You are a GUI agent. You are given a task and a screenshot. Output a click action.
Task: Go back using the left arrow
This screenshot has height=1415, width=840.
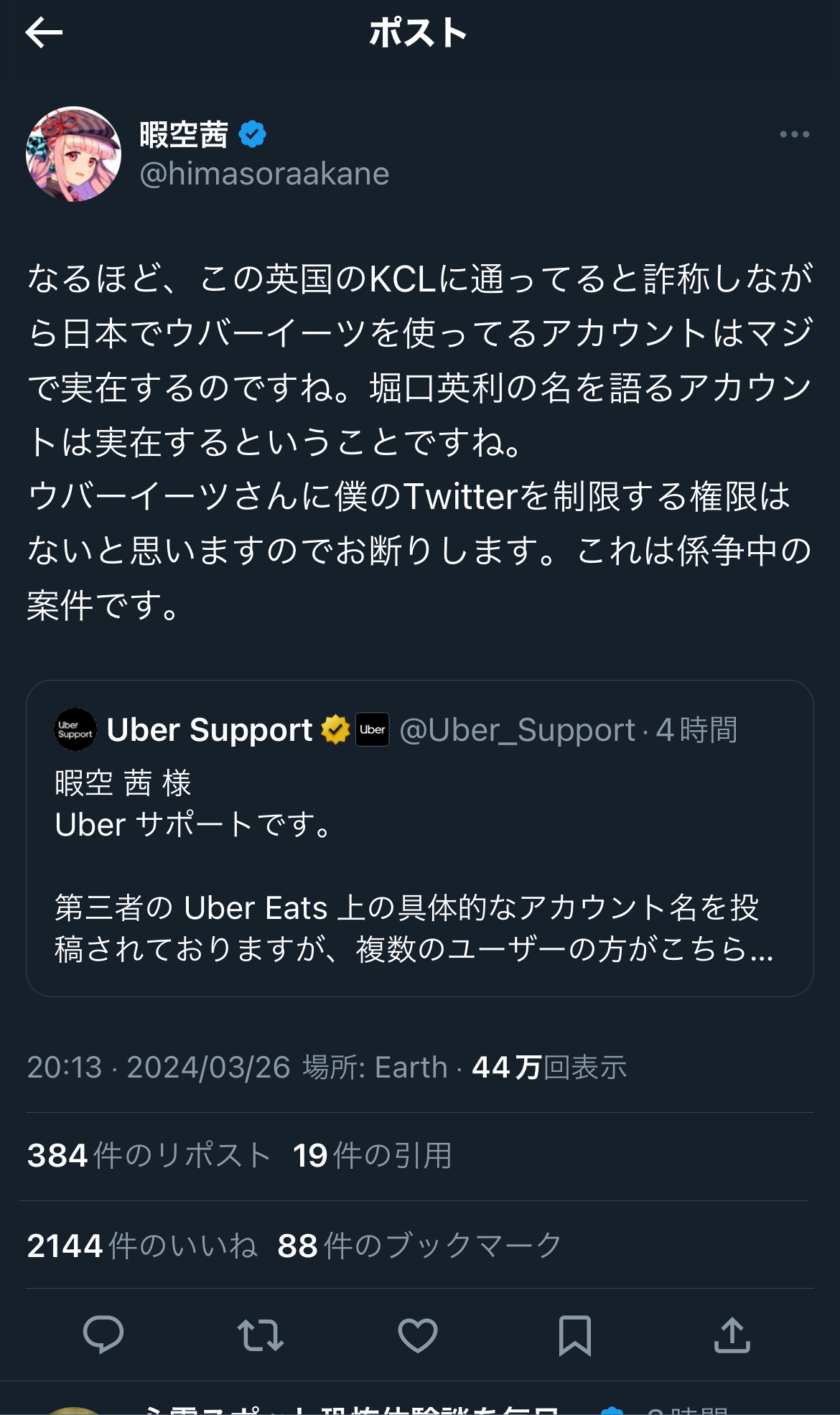(44, 33)
